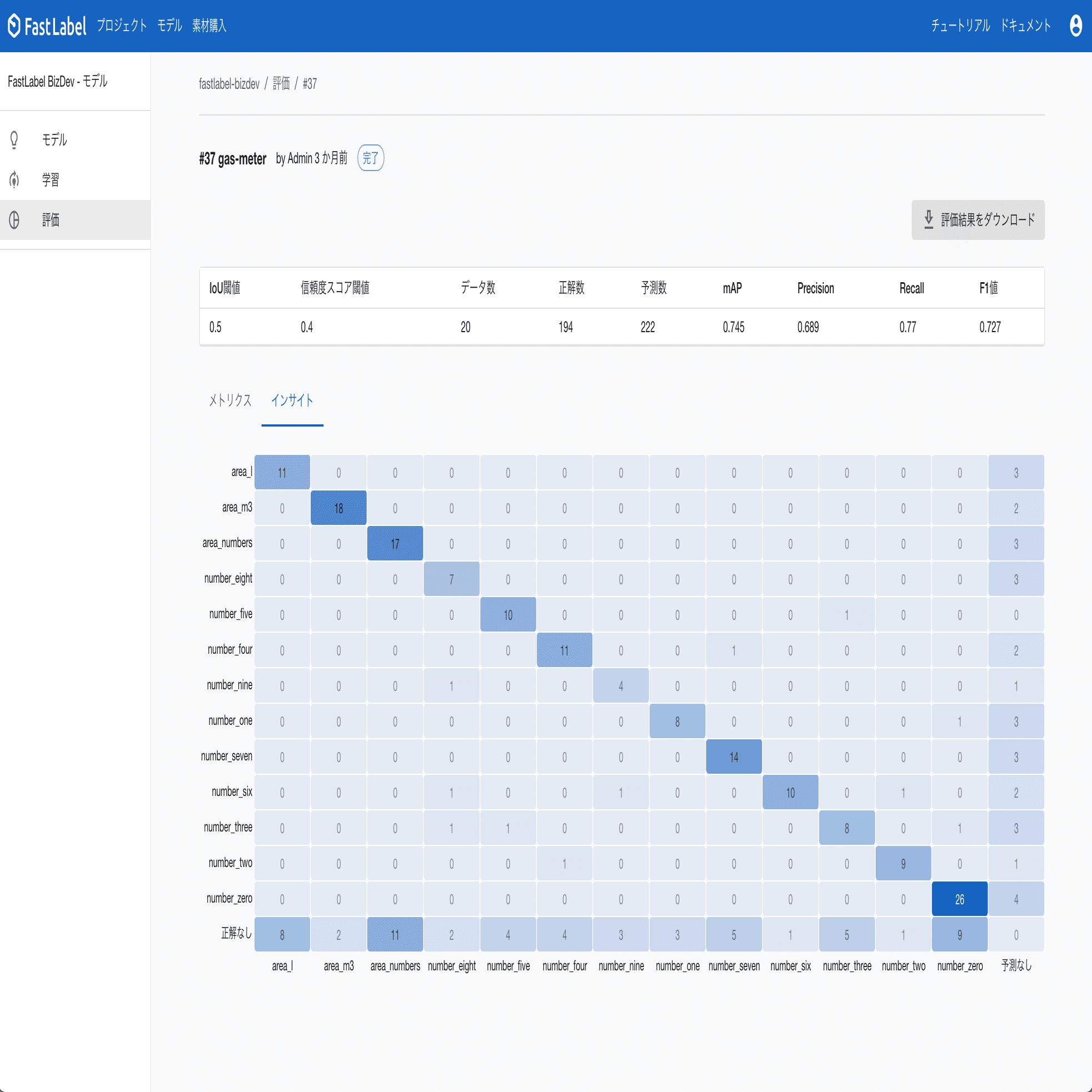
Task: Select 評価 in the sidebar
Action: pos(75,220)
